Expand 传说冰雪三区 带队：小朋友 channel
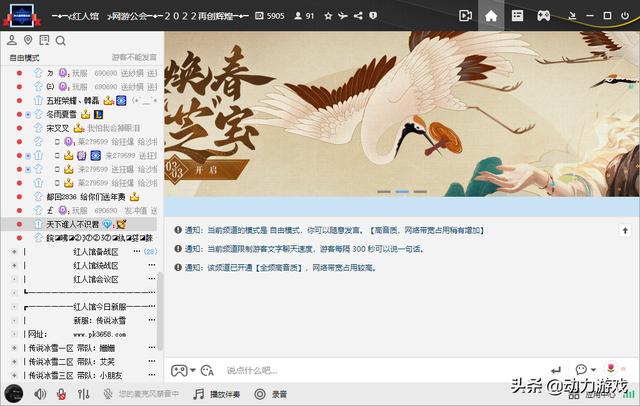The image size is (640, 406). point(14,375)
